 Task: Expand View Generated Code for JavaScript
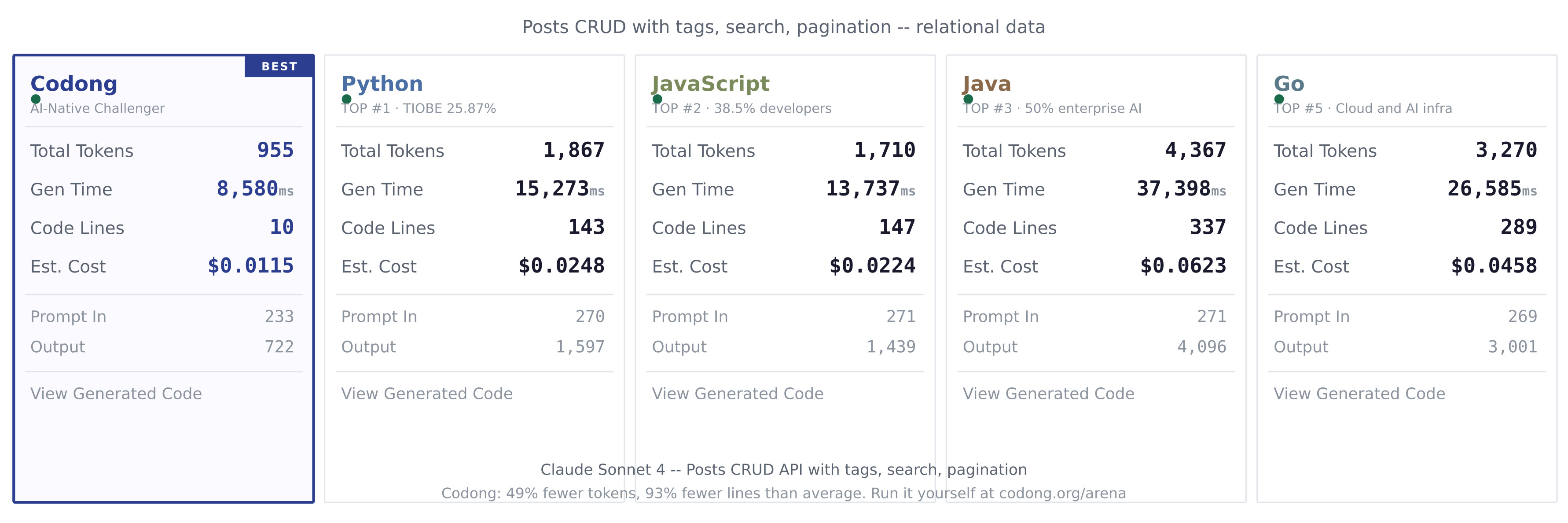pos(737,393)
